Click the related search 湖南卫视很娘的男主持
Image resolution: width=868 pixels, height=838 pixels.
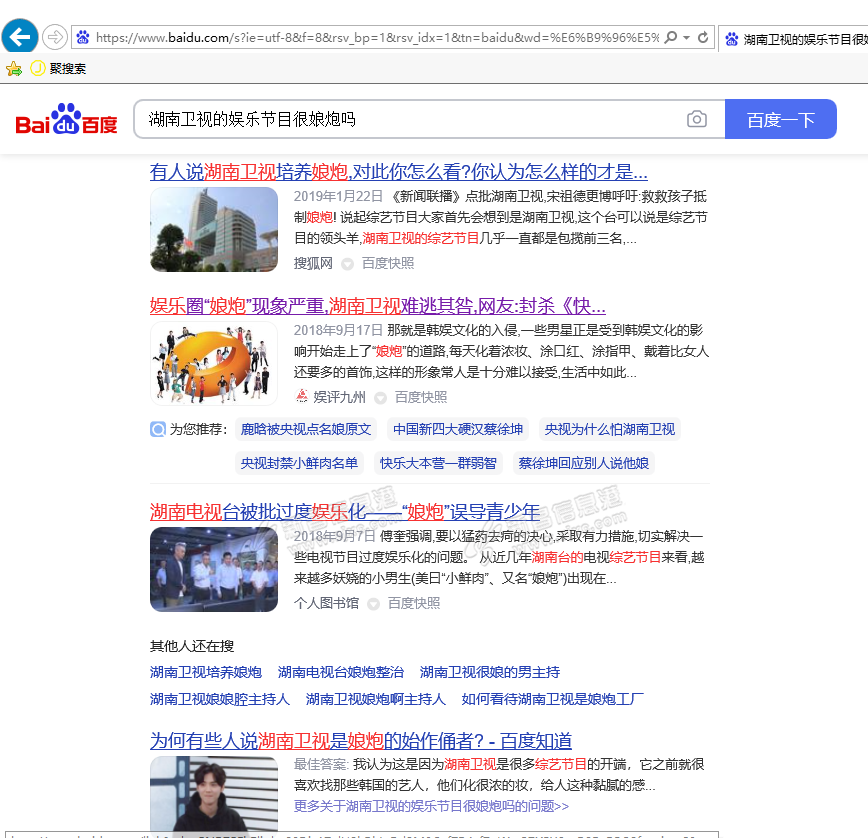click(489, 672)
